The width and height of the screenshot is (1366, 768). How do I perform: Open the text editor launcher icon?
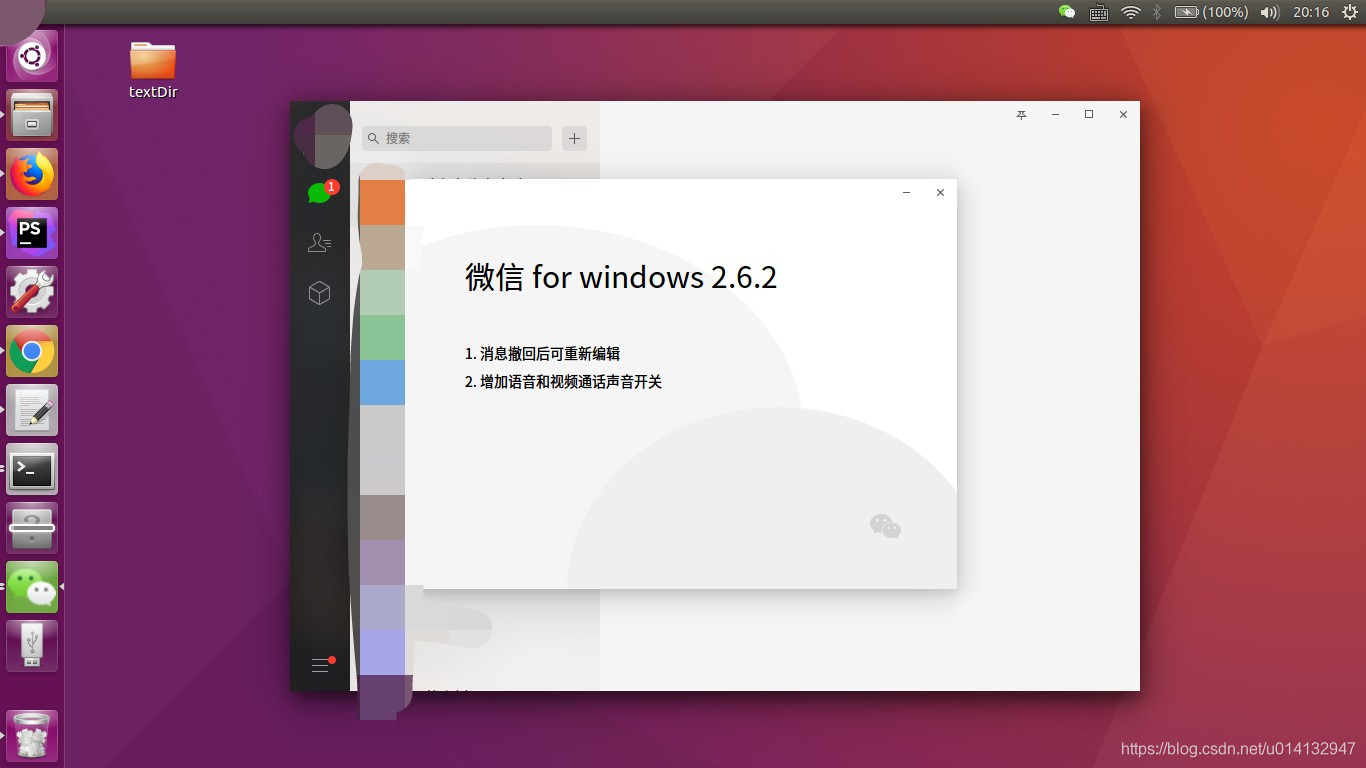tap(32, 410)
